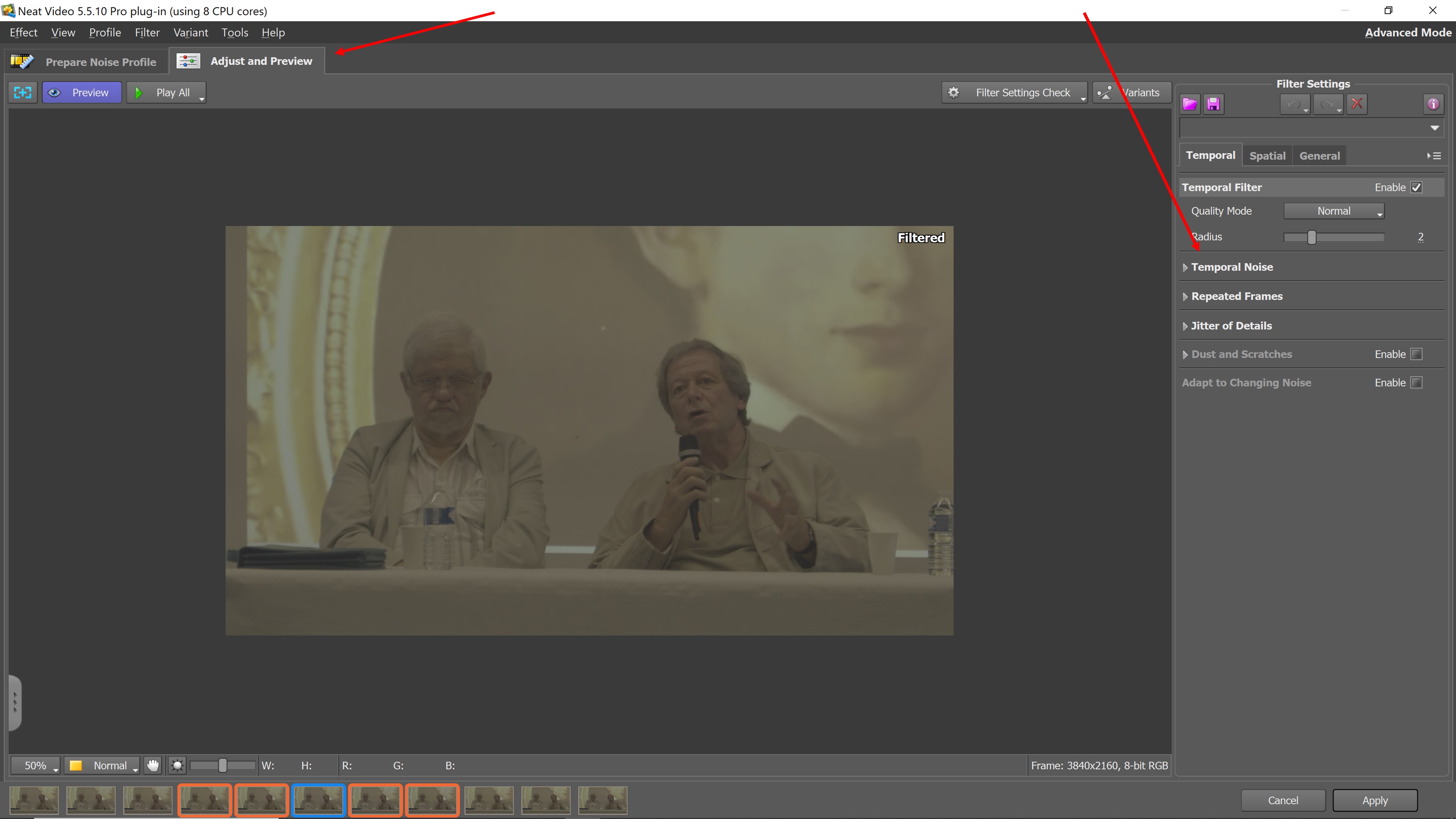
Task: Open filter settings panel options menu icon
Action: pyautogui.click(x=1434, y=156)
